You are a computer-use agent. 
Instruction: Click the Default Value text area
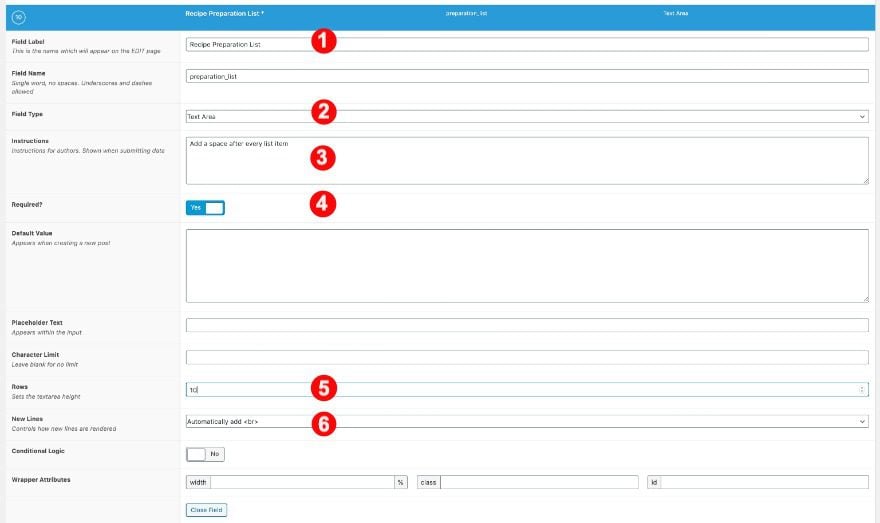[527, 266]
